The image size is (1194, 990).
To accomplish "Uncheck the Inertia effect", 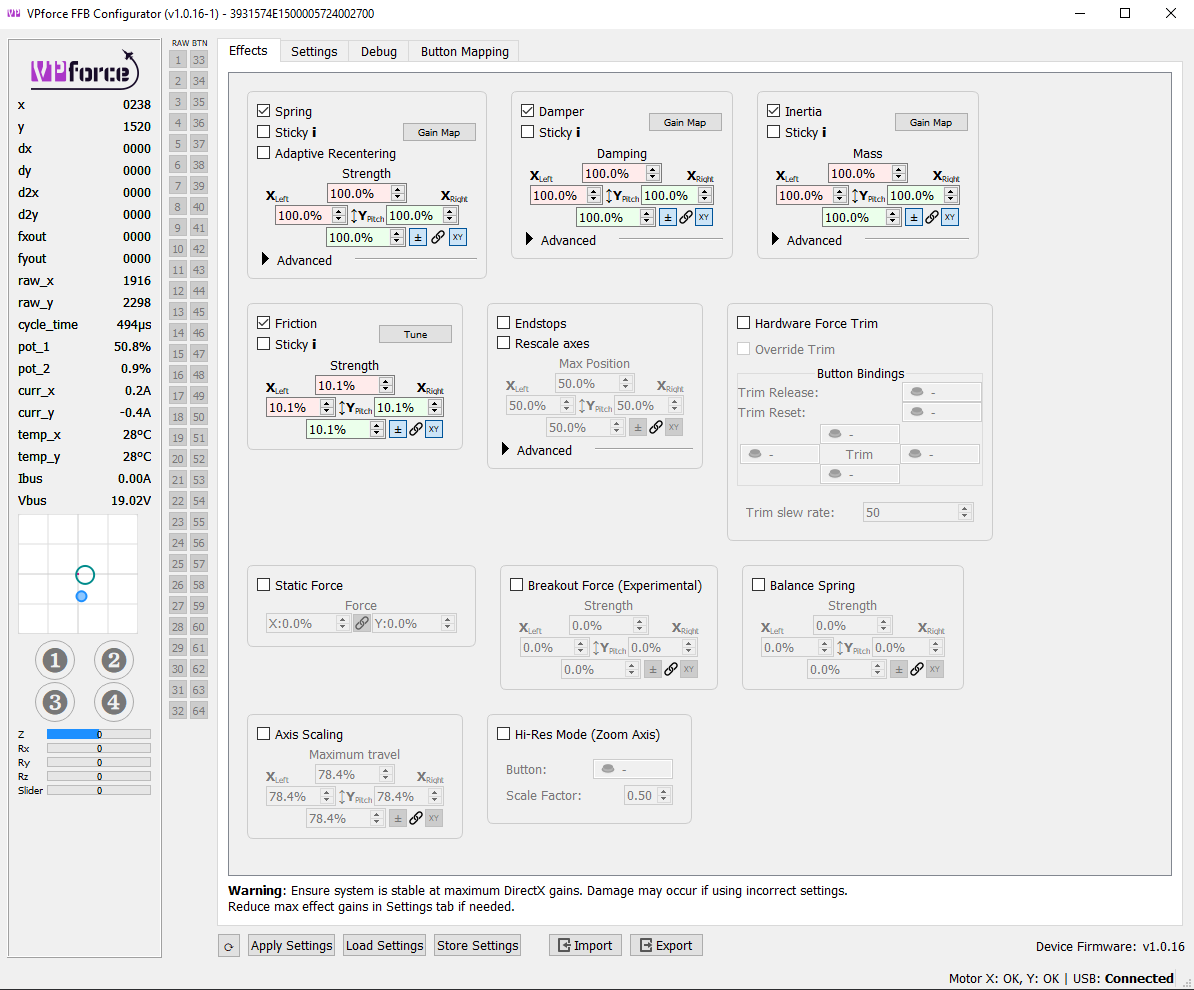I will [x=773, y=110].
